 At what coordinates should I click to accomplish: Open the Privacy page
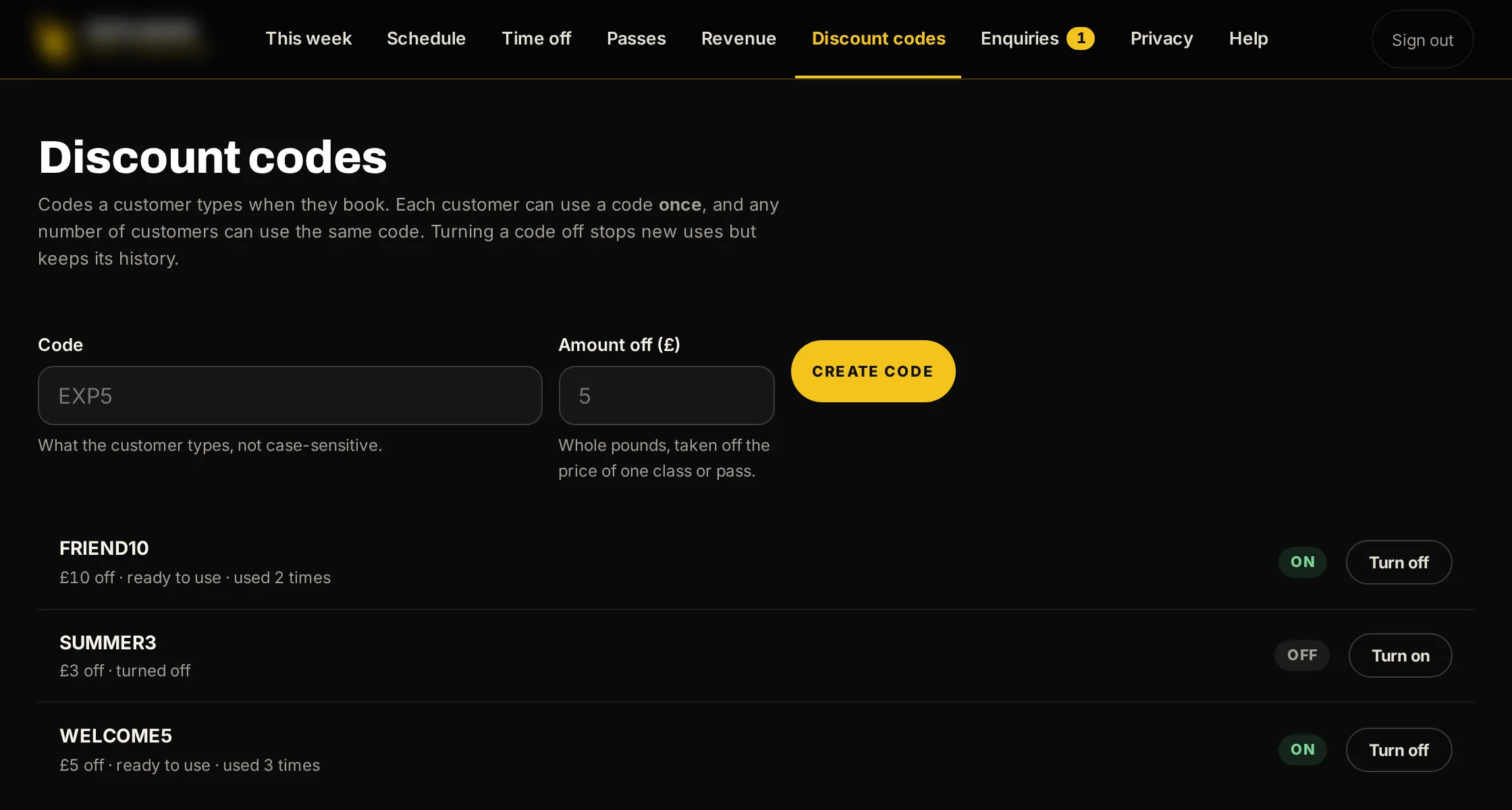[x=1162, y=38]
